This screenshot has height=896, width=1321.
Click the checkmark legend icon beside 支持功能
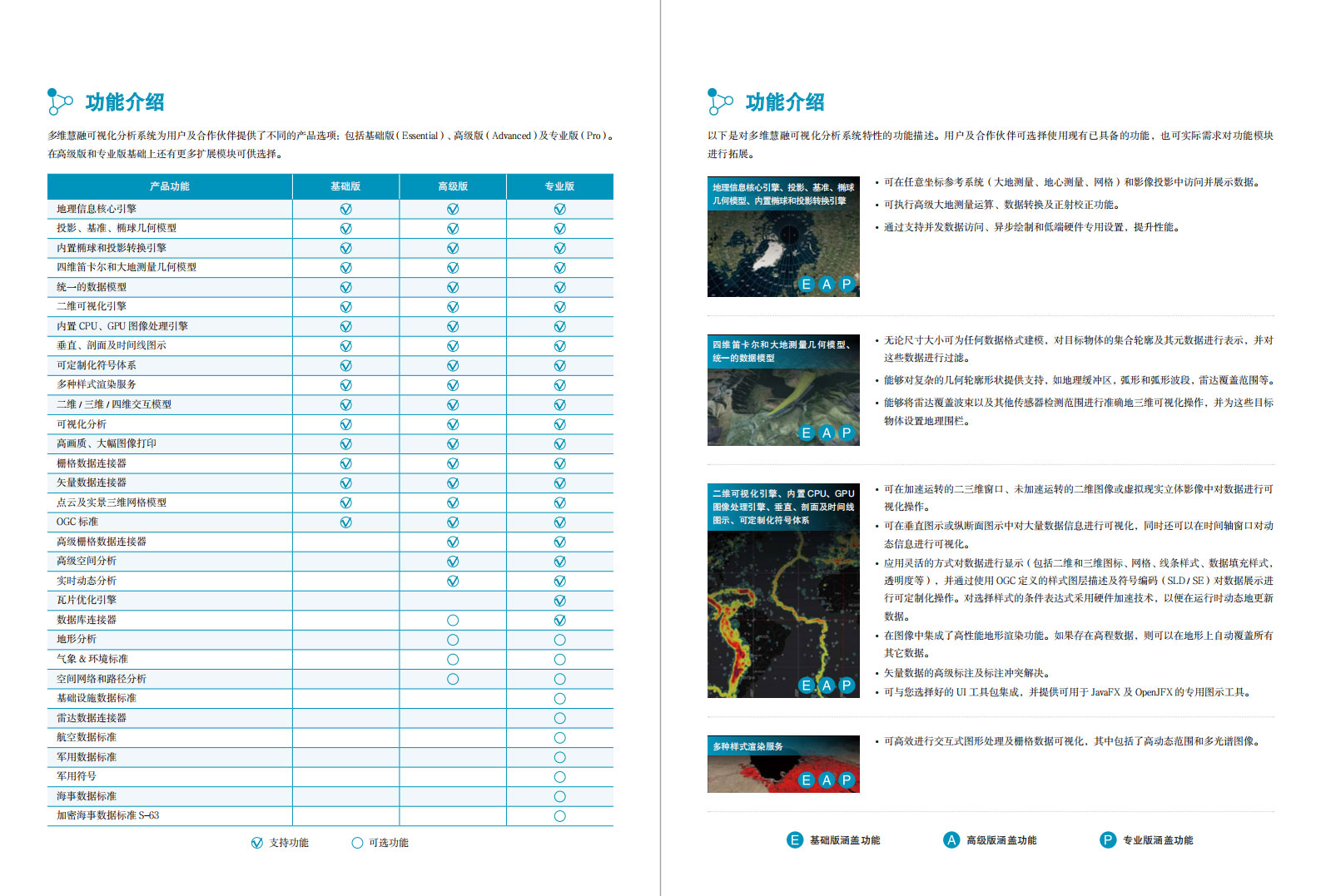click(x=257, y=843)
